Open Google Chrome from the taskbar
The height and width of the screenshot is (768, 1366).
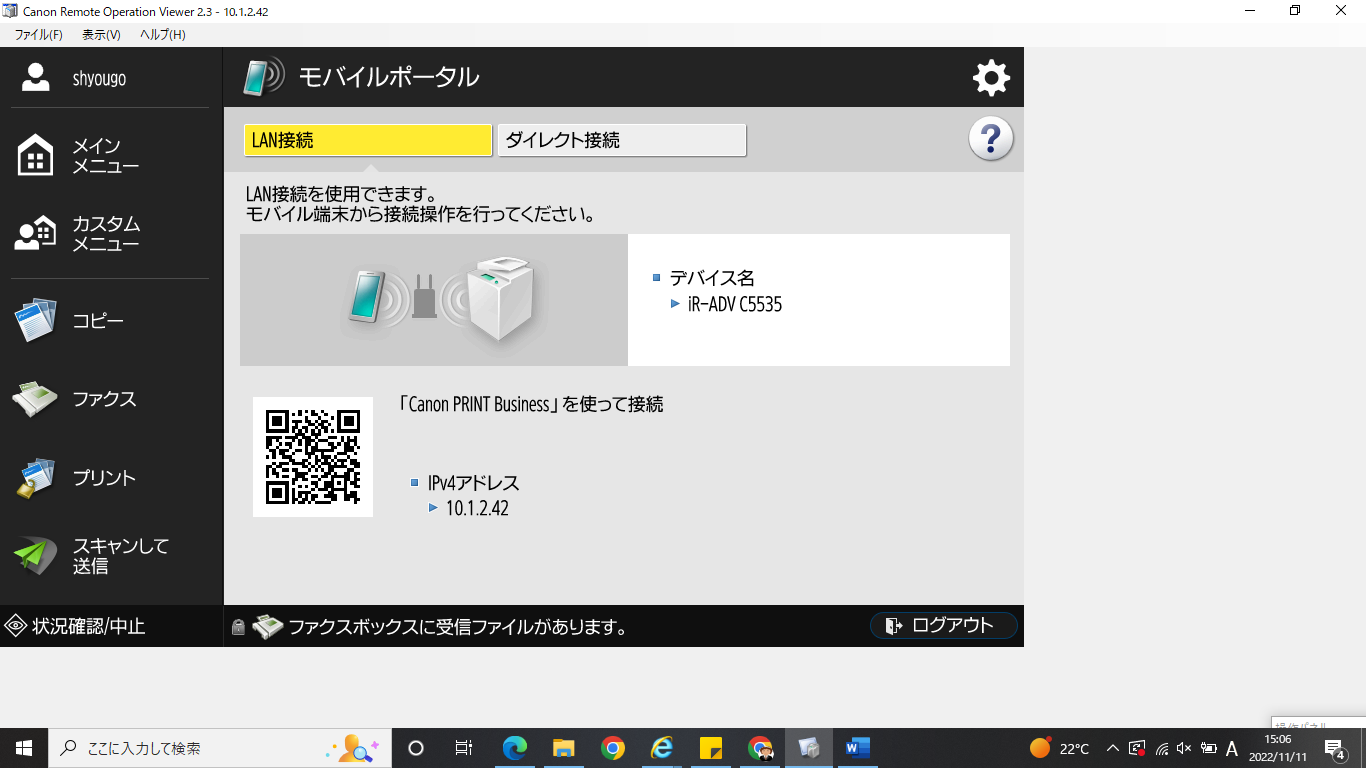point(613,748)
